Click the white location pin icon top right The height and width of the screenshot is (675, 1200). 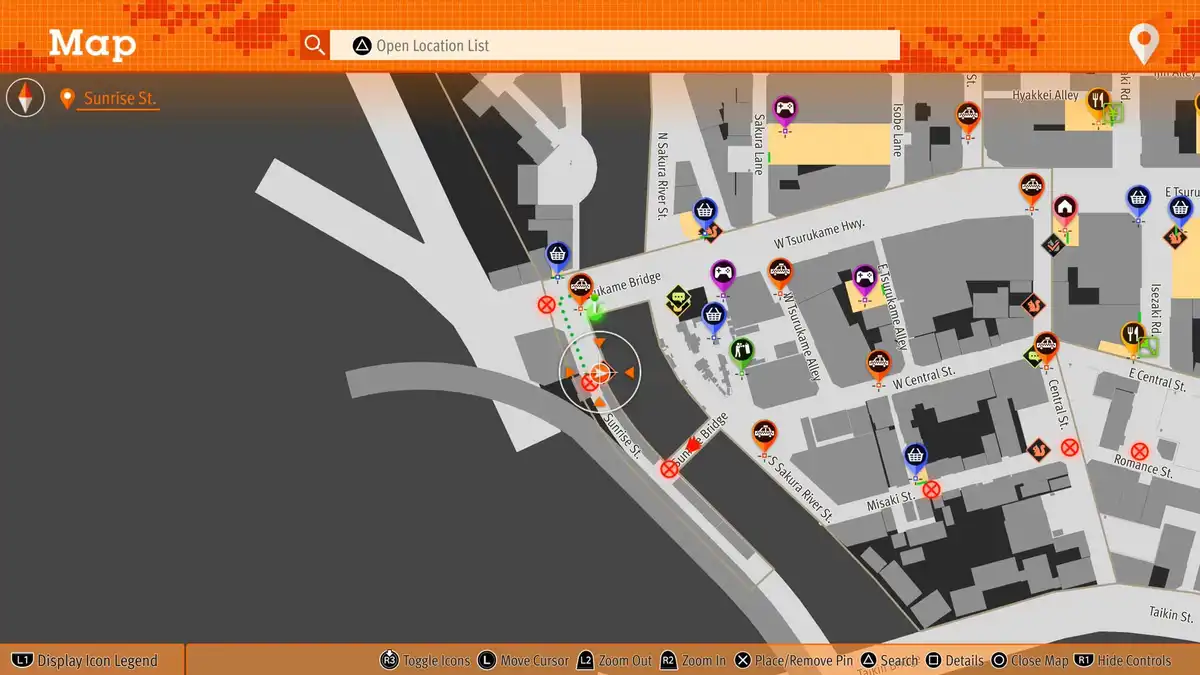click(1142, 44)
